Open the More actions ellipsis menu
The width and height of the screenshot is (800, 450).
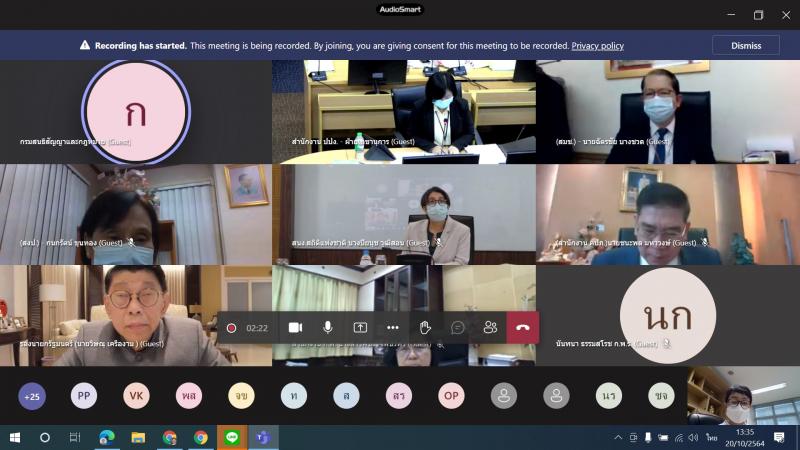(392, 328)
